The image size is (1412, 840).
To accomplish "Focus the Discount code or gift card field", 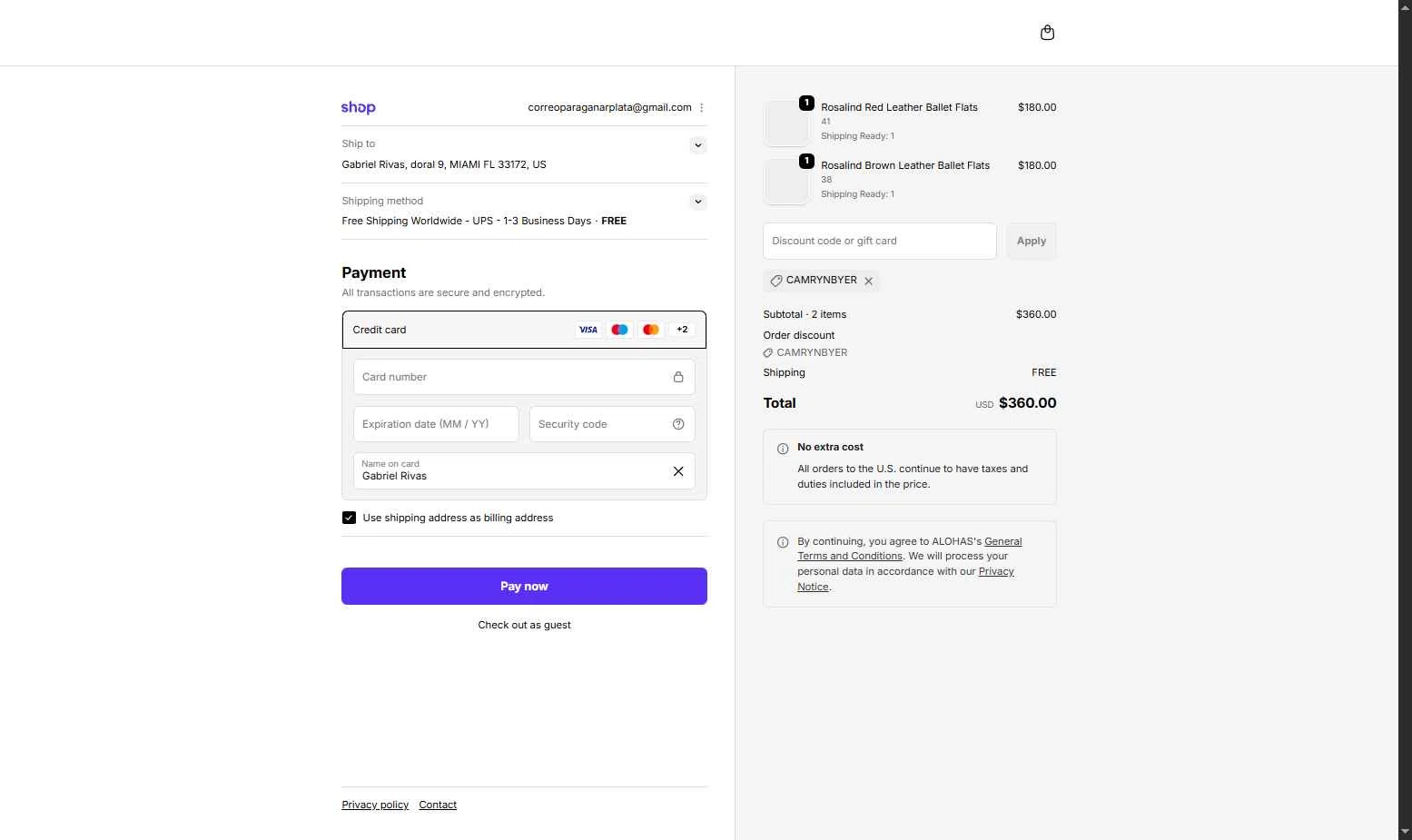I will [879, 241].
